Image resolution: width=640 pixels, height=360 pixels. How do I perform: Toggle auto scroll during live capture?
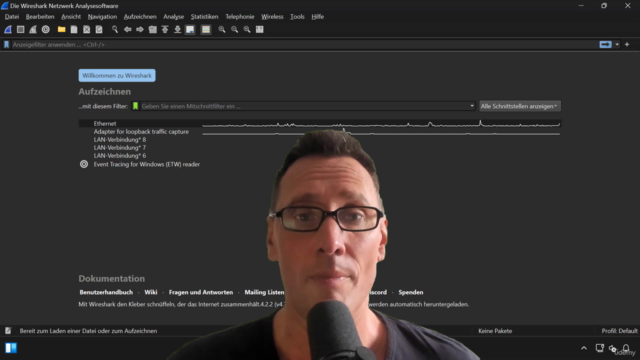tap(190, 29)
